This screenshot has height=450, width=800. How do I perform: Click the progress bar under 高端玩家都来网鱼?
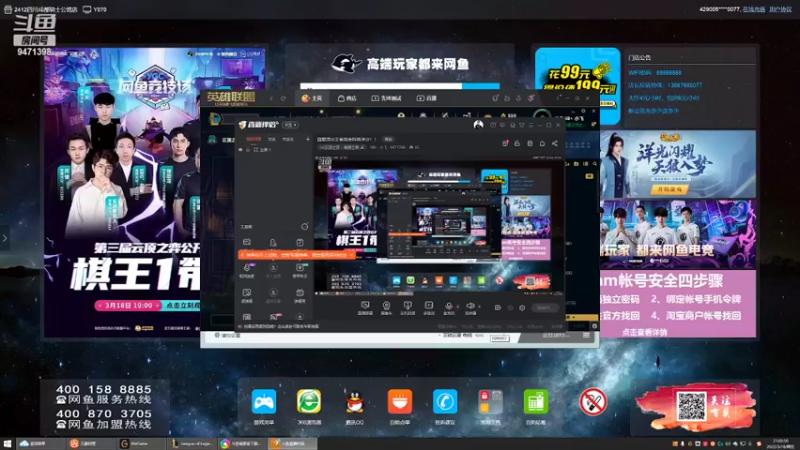[400, 86]
